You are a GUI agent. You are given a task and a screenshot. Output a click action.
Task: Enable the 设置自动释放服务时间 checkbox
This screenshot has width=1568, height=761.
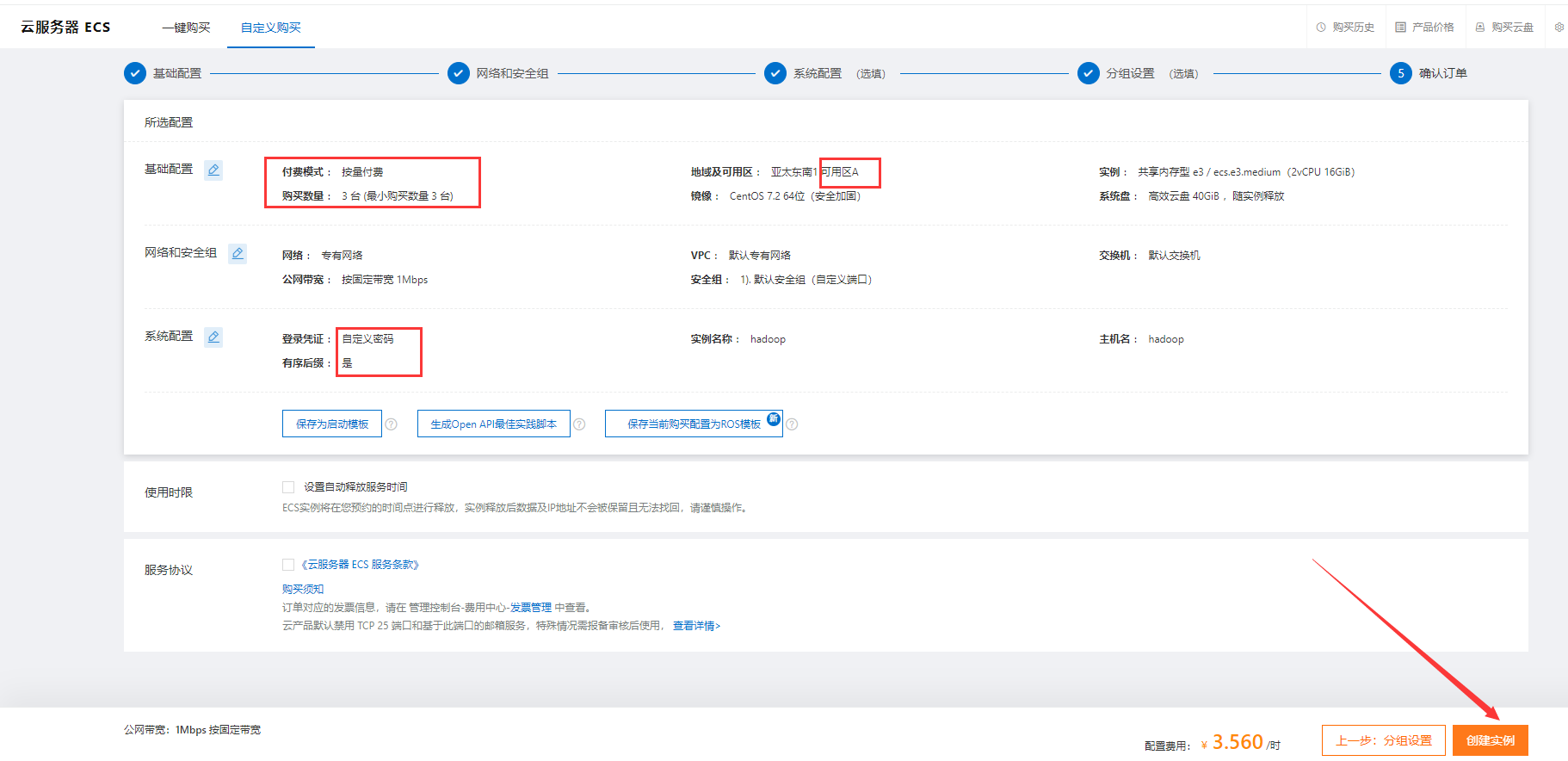[x=288, y=487]
